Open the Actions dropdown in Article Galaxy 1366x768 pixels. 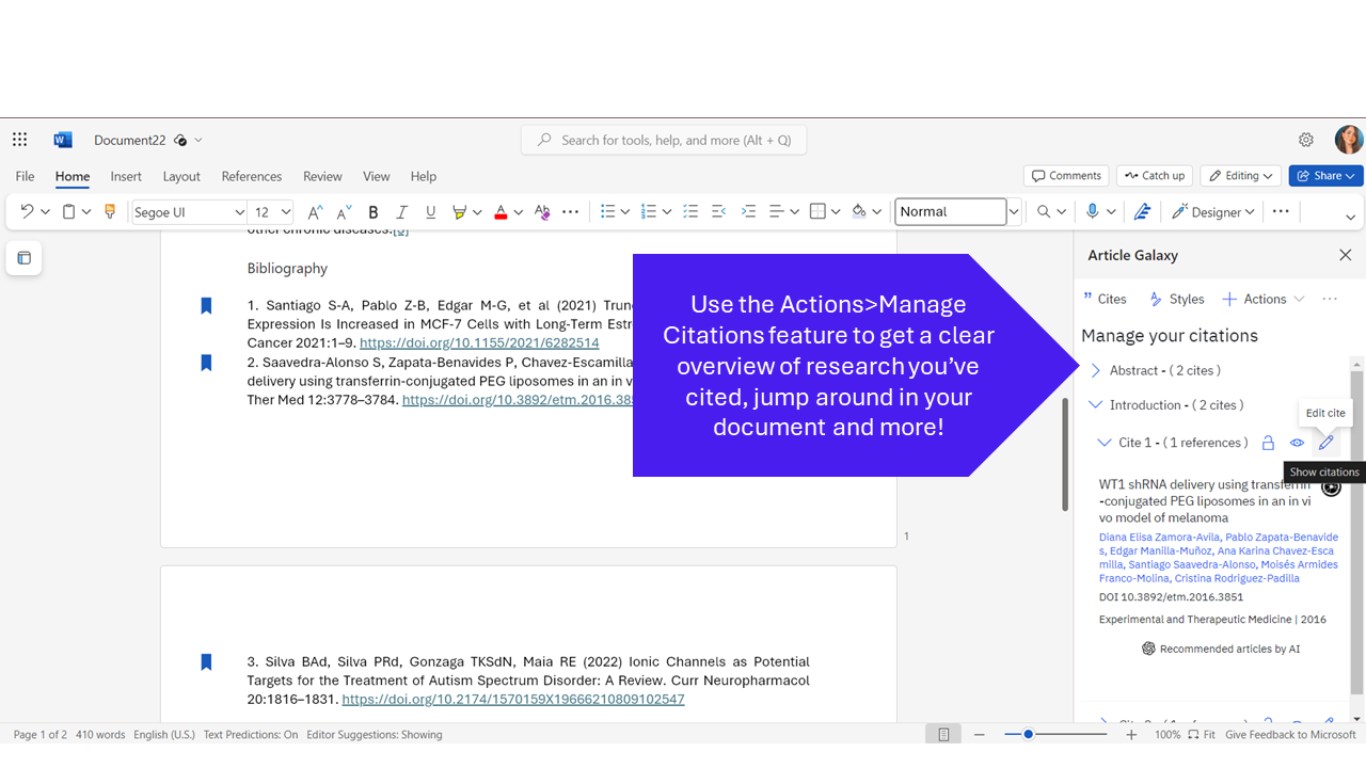point(1264,299)
